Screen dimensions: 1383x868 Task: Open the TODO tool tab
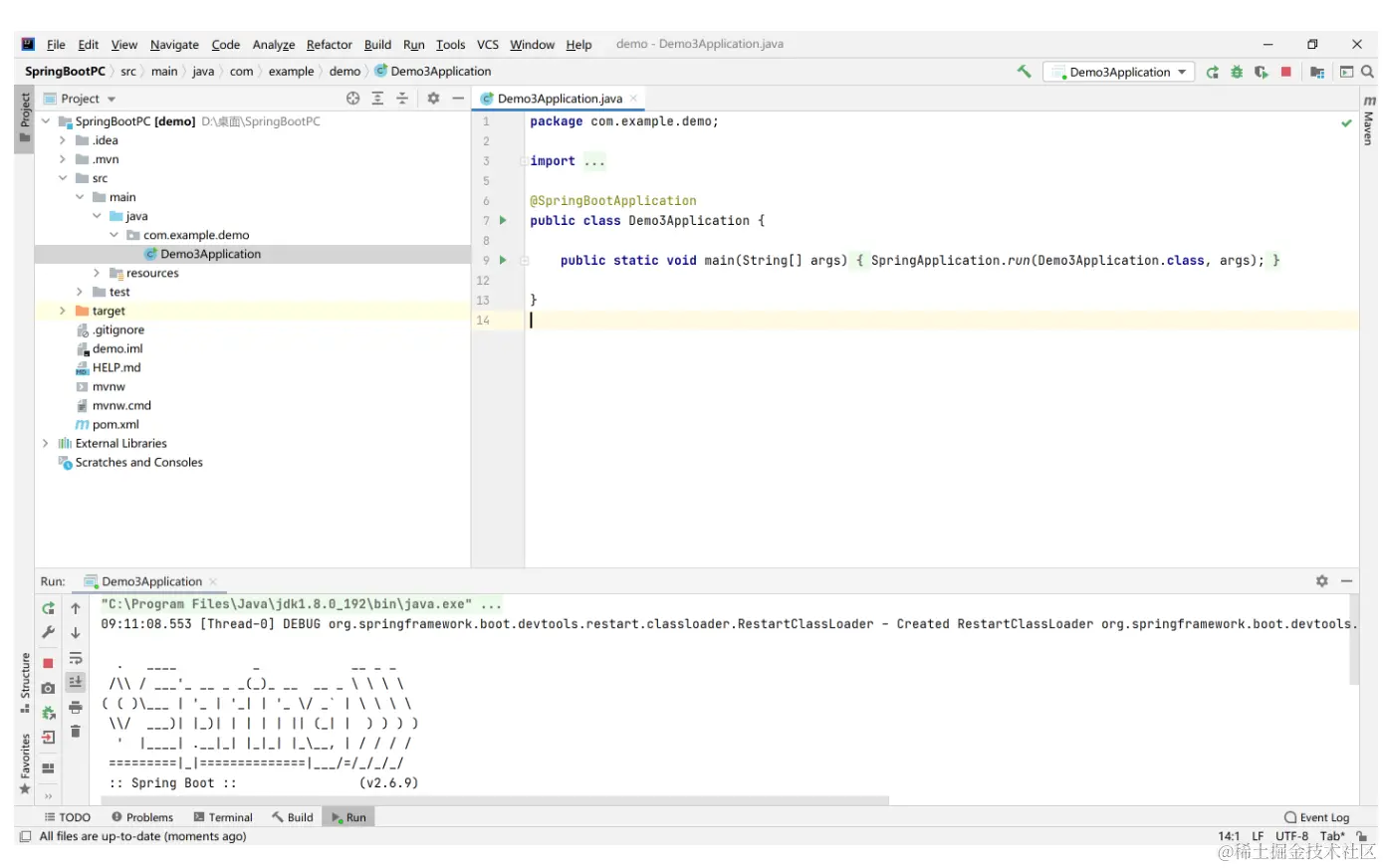pyautogui.click(x=68, y=817)
